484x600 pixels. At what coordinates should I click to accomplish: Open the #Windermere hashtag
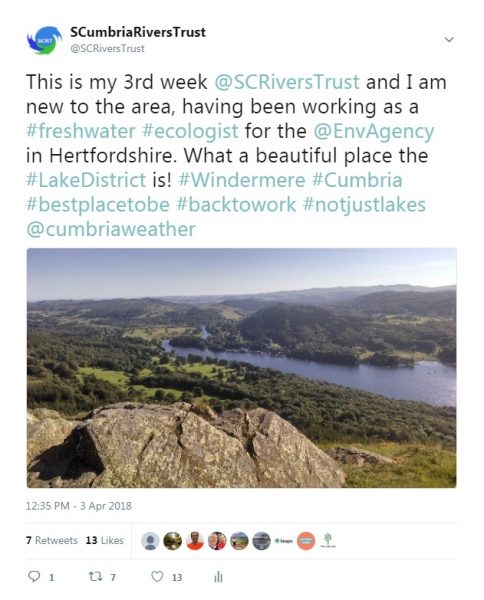point(242,180)
